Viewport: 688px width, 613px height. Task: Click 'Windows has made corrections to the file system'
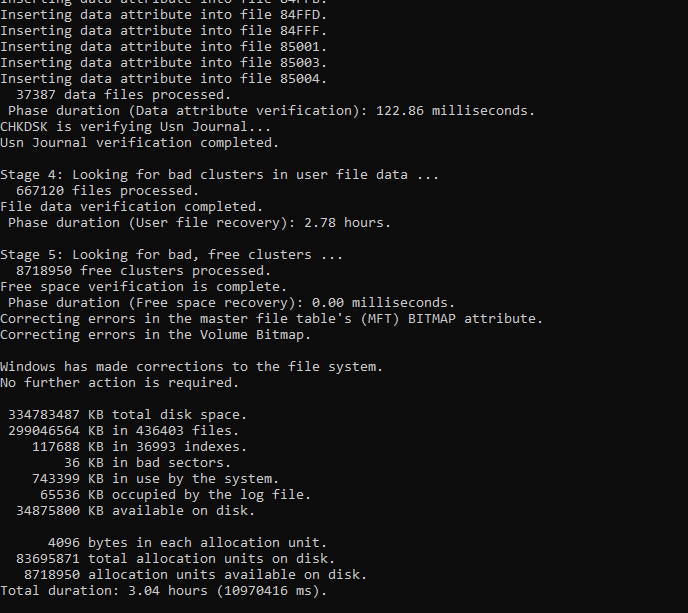click(191, 367)
